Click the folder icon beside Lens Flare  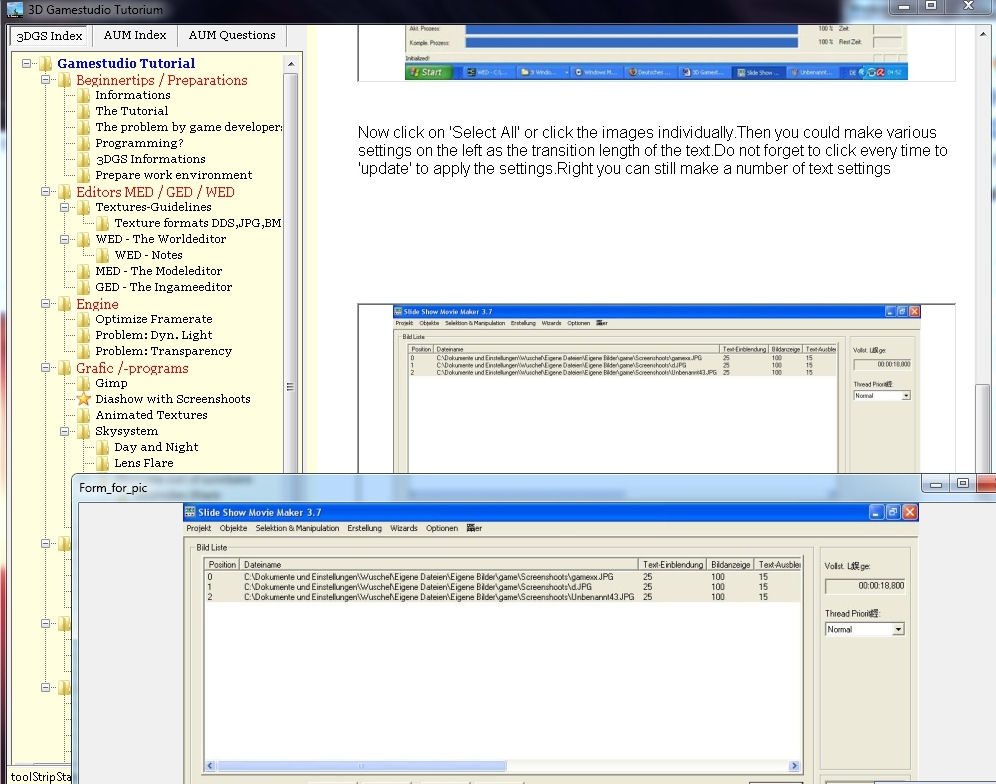tap(103, 463)
